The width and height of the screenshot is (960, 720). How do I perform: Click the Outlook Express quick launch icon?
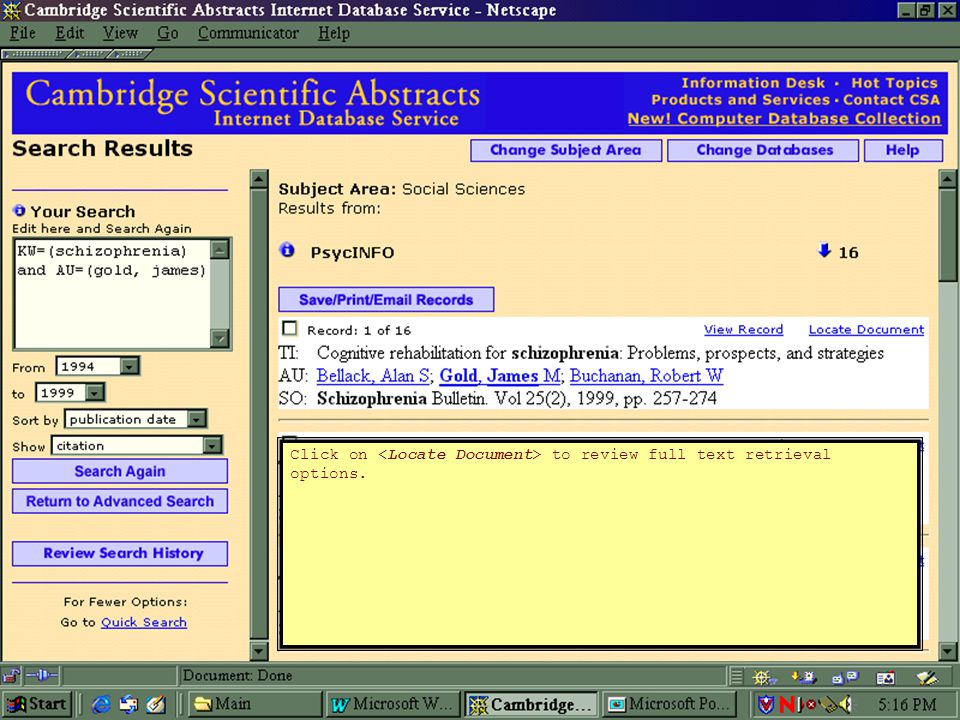click(x=129, y=705)
